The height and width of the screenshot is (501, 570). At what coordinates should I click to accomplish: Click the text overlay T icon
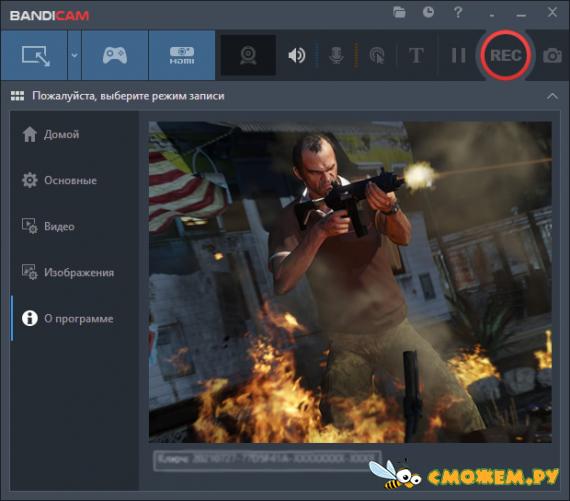click(x=416, y=56)
